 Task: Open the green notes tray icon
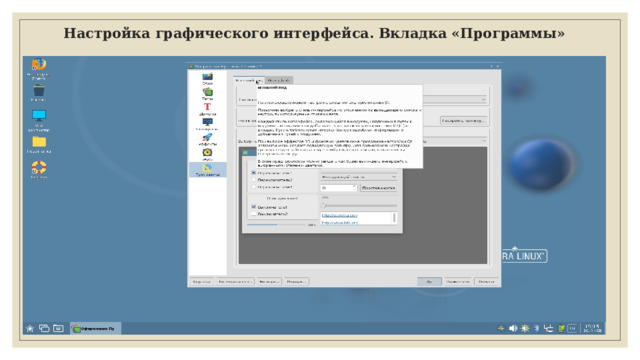(561, 328)
